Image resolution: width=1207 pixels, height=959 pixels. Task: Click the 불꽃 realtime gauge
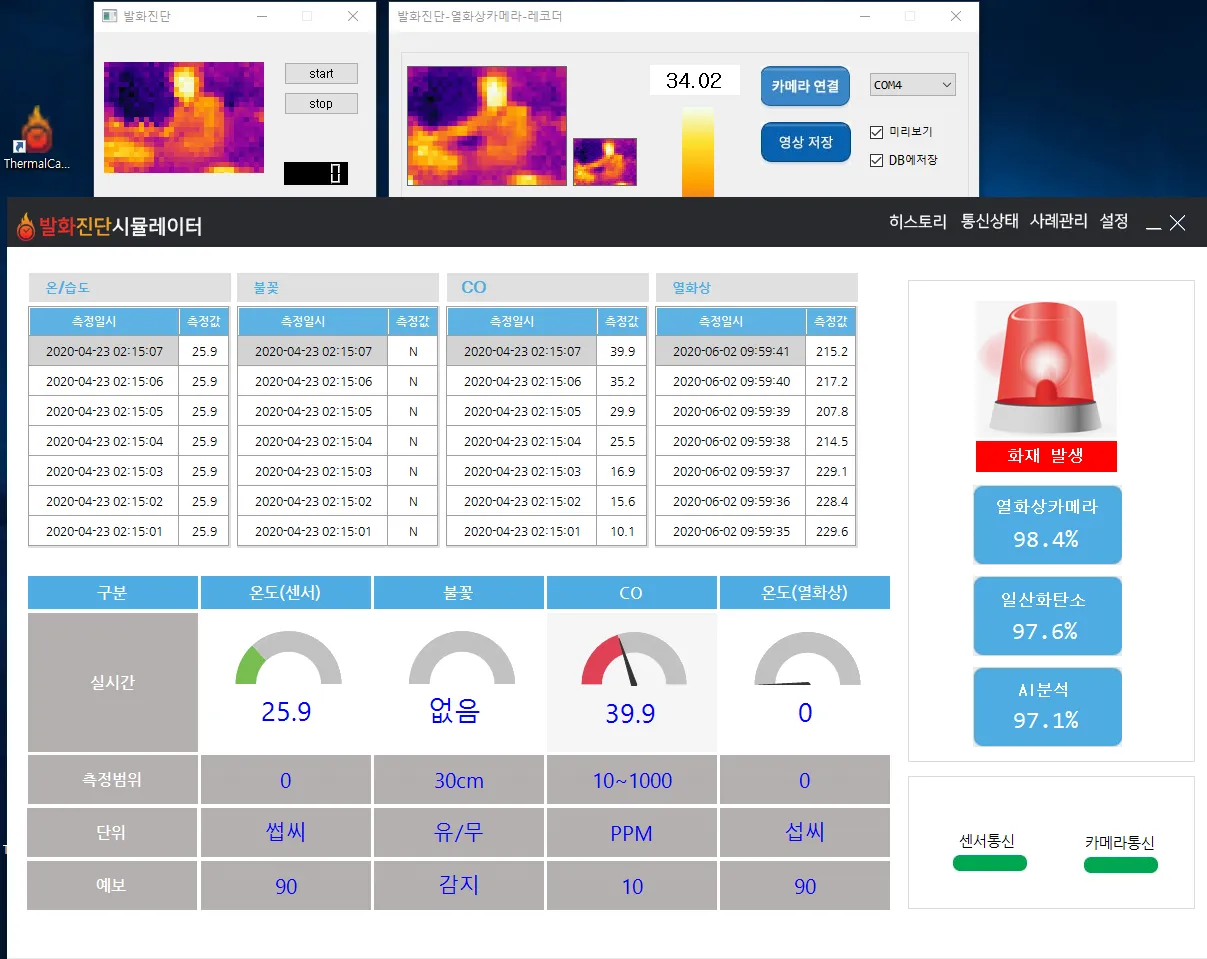coord(462,659)
